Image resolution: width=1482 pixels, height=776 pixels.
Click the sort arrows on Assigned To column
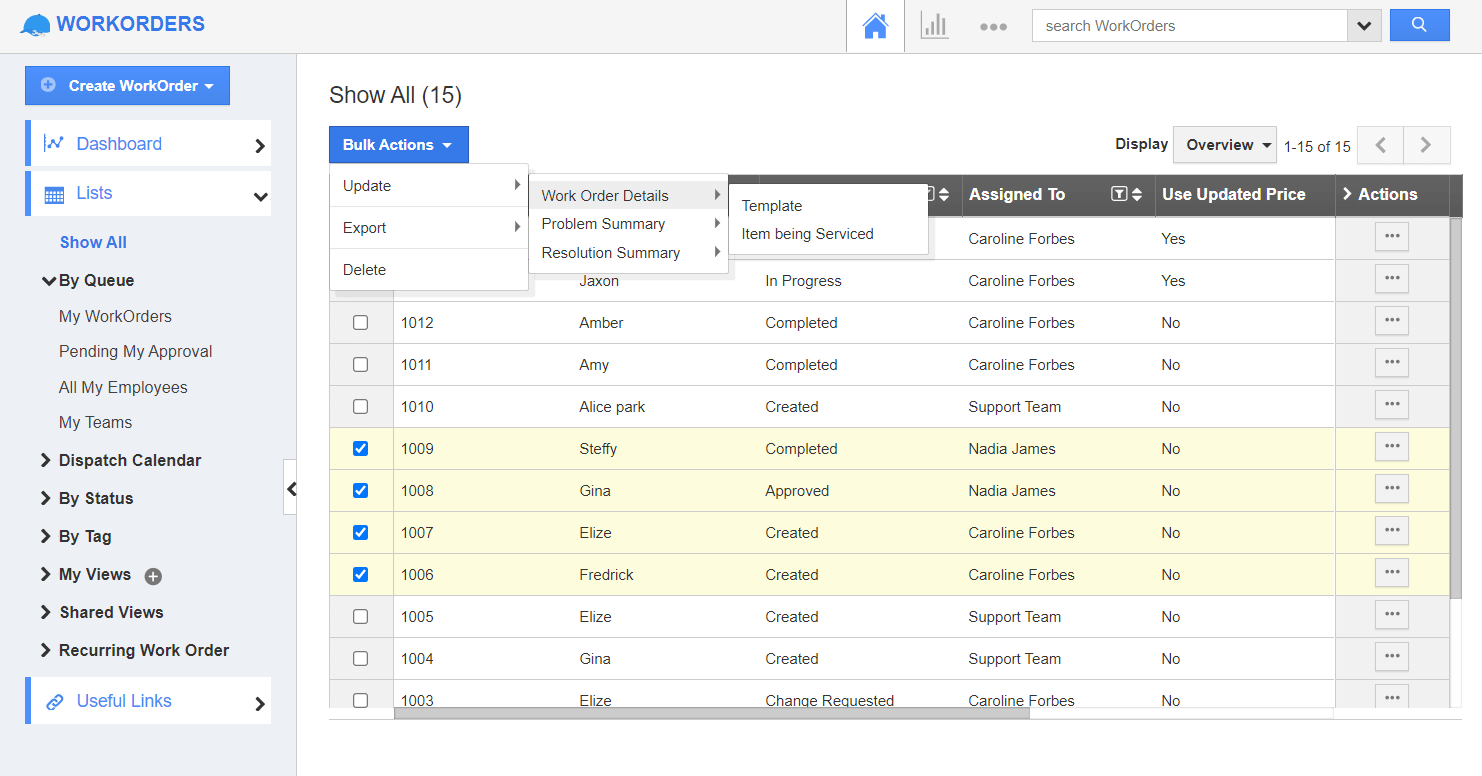click(x=1136, y=194)
